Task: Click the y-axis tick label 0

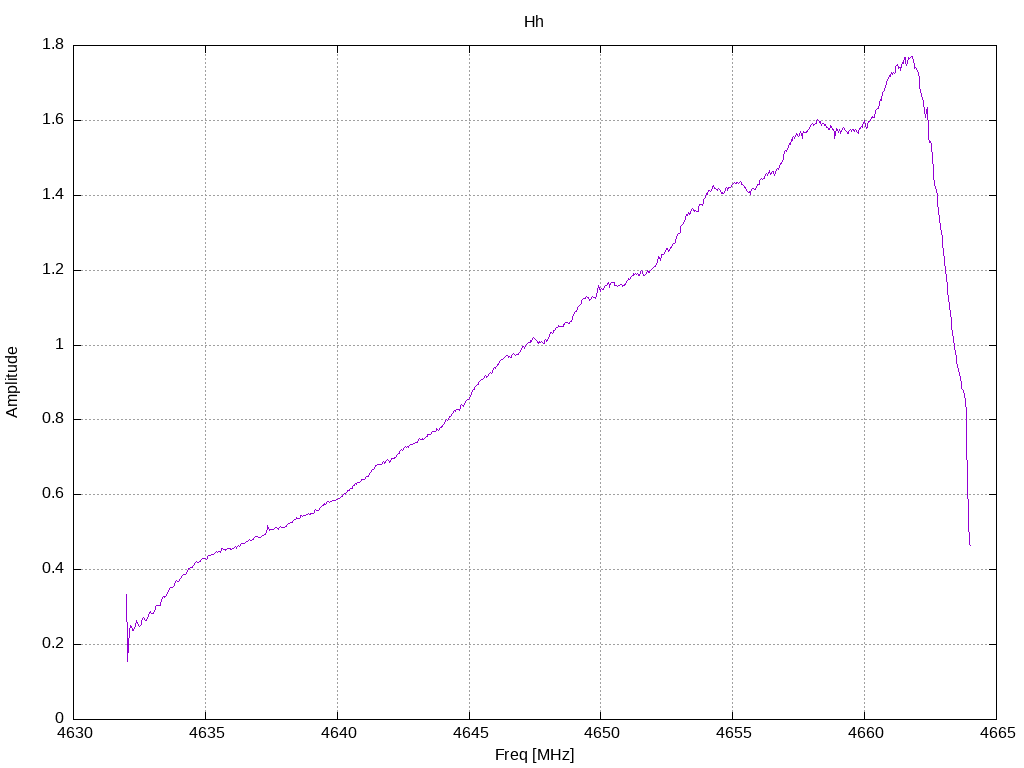Action: click(x=59, y=719)
